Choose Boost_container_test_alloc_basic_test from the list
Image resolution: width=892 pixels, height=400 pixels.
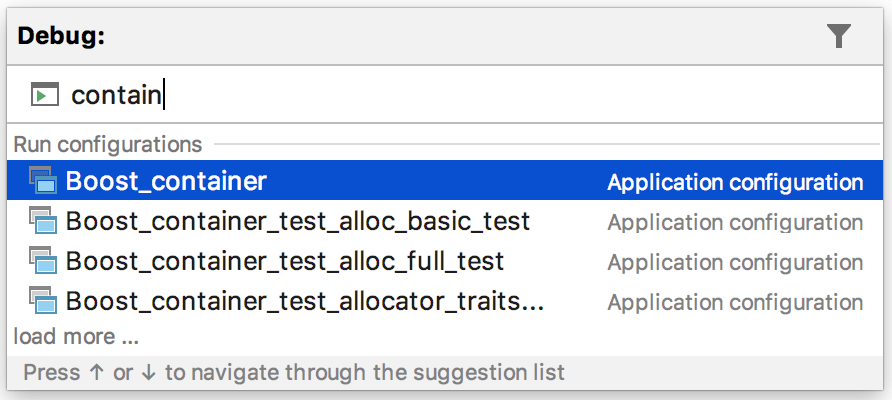click(x=298, y=221)
